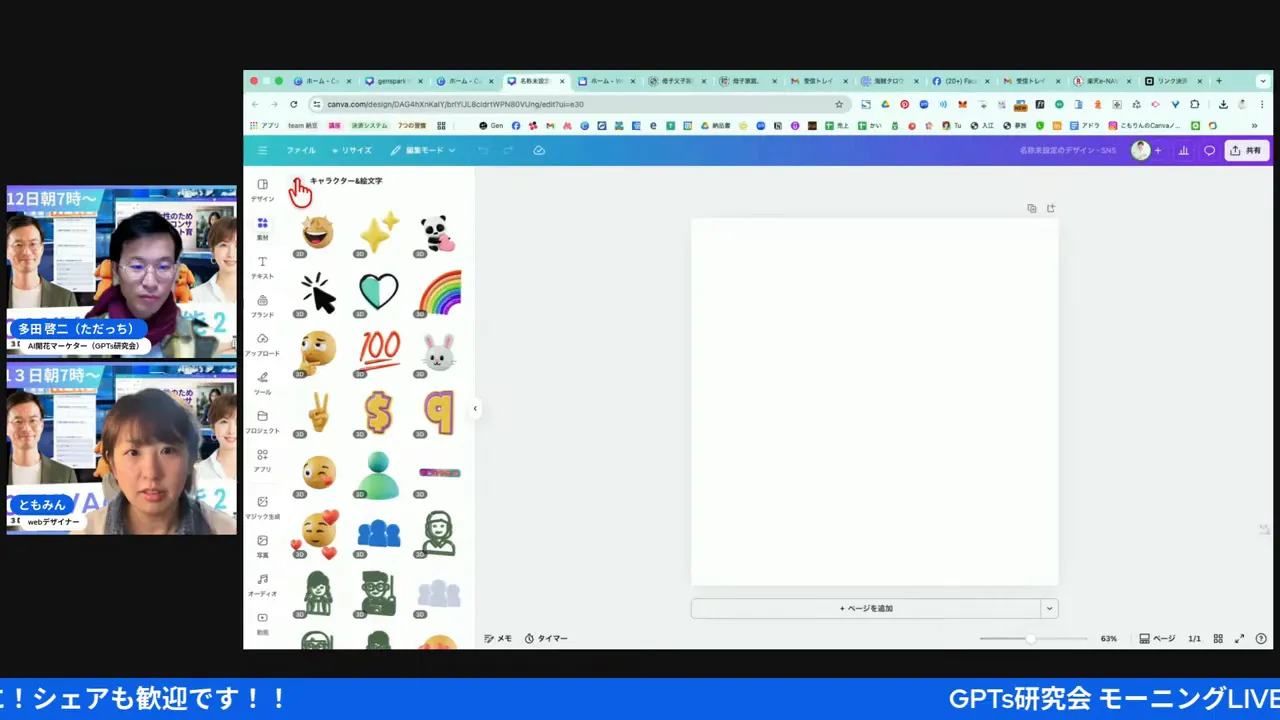
Task: Insert the black cursor click sticker
Action: 319,293
